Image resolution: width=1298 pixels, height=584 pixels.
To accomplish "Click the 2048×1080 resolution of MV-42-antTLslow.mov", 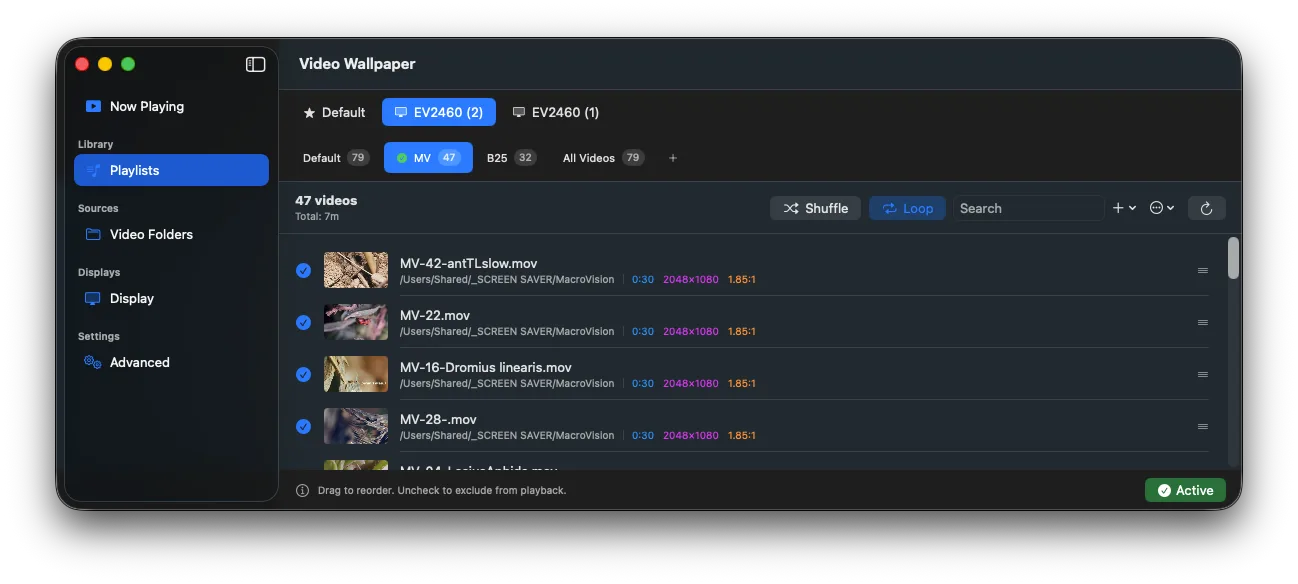I will click(691, 279).
